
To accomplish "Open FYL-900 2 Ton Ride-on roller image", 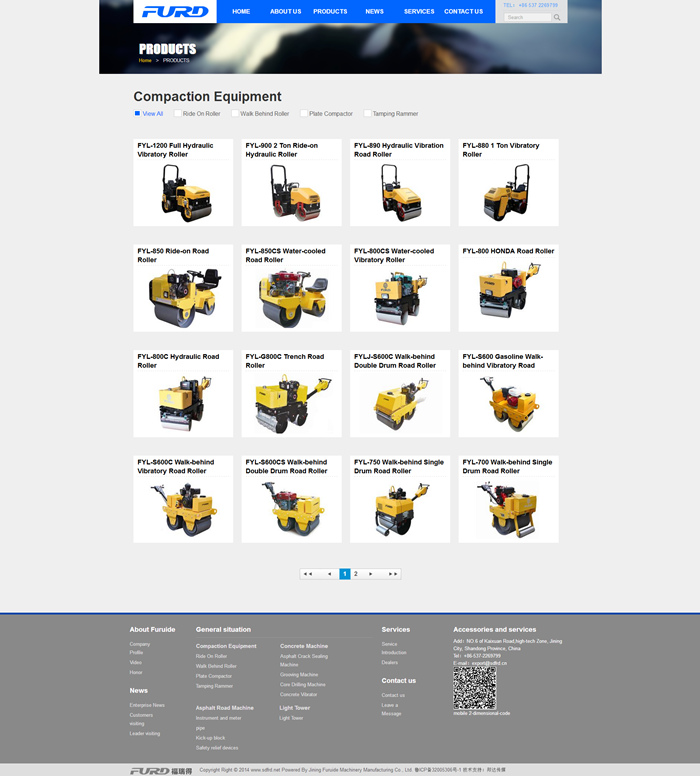I will (x=294, y=193).
